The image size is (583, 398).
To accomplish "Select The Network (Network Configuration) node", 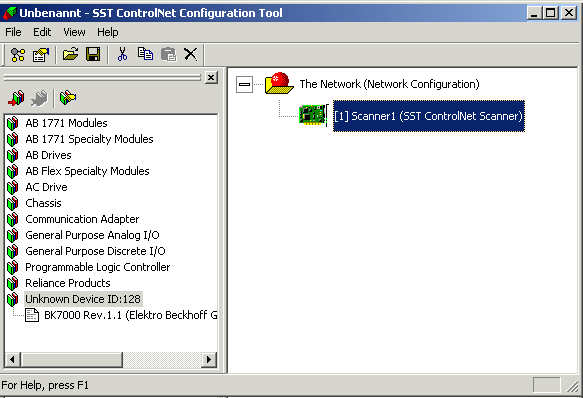I will [389, 84].
